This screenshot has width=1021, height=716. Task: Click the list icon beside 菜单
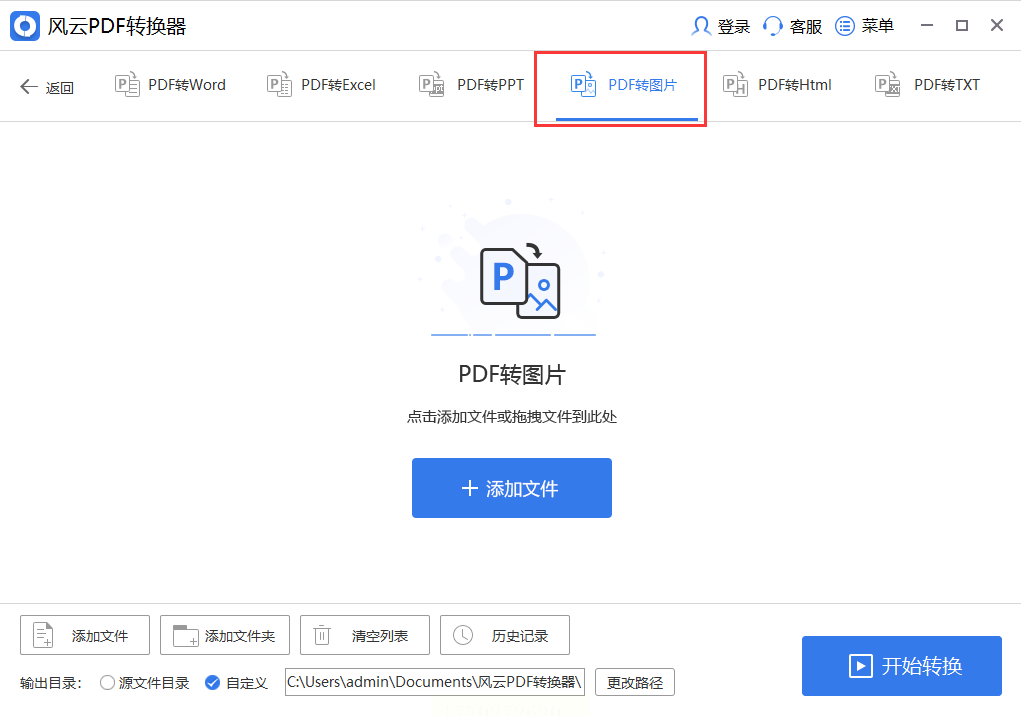(x=845, y=26)
